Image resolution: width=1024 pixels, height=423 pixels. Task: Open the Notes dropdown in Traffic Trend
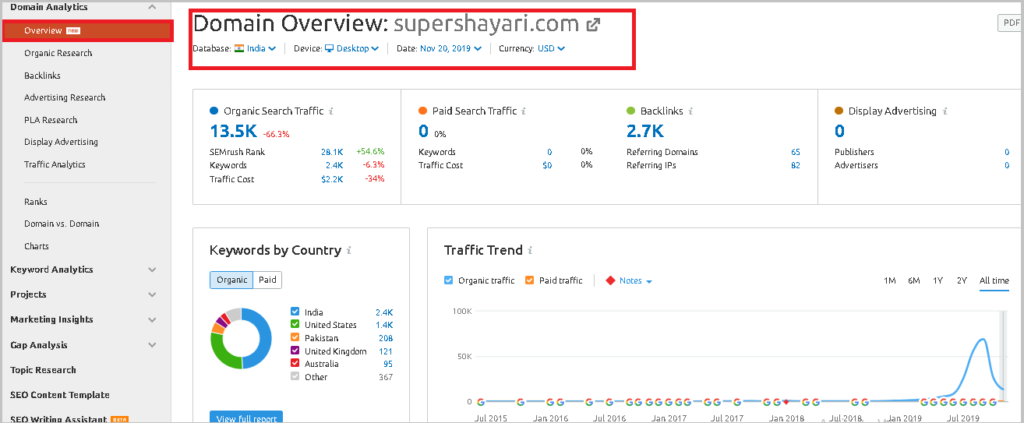[635, 281]
